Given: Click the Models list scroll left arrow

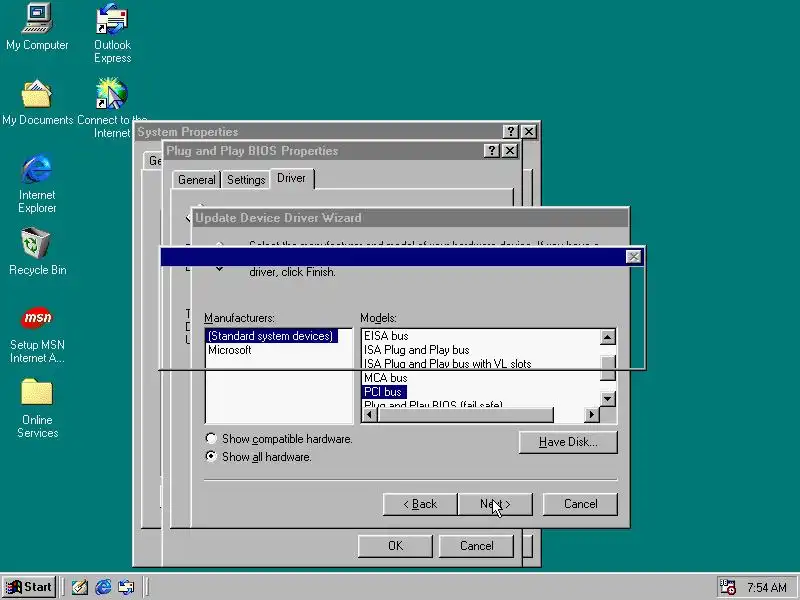Looking at the screenshot, I should click(x=370, y=415).
